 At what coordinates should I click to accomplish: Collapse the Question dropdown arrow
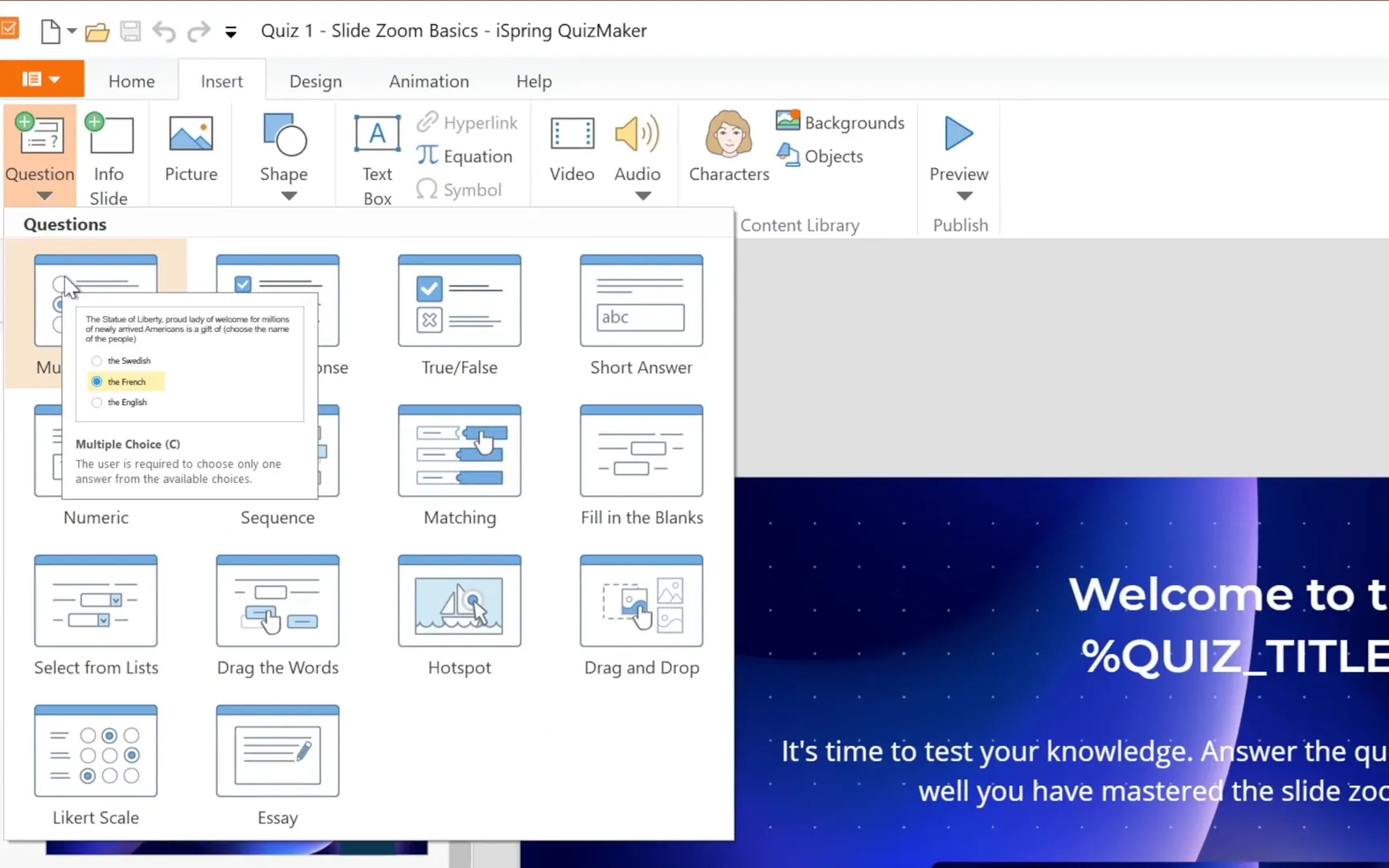click(x=44, y=195)
